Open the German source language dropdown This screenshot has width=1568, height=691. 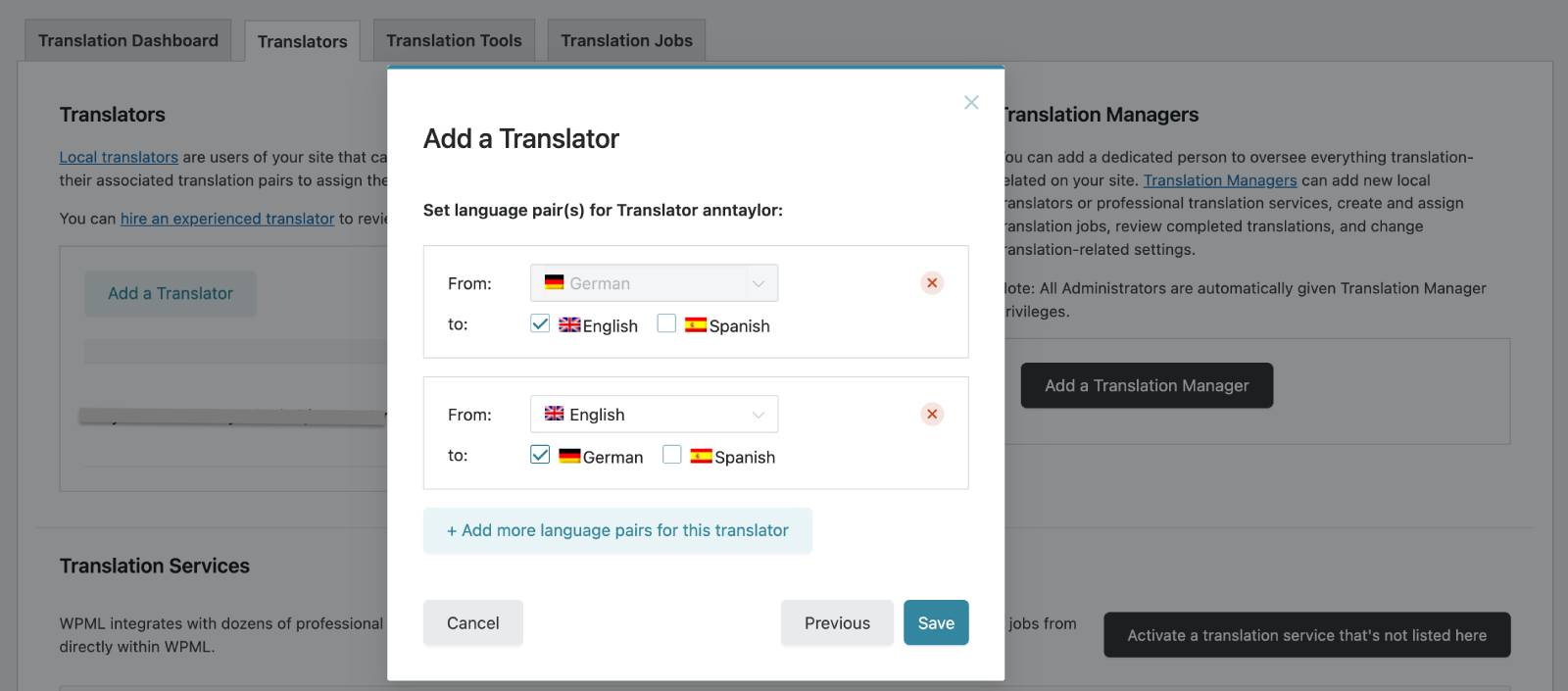pos(654,282)
